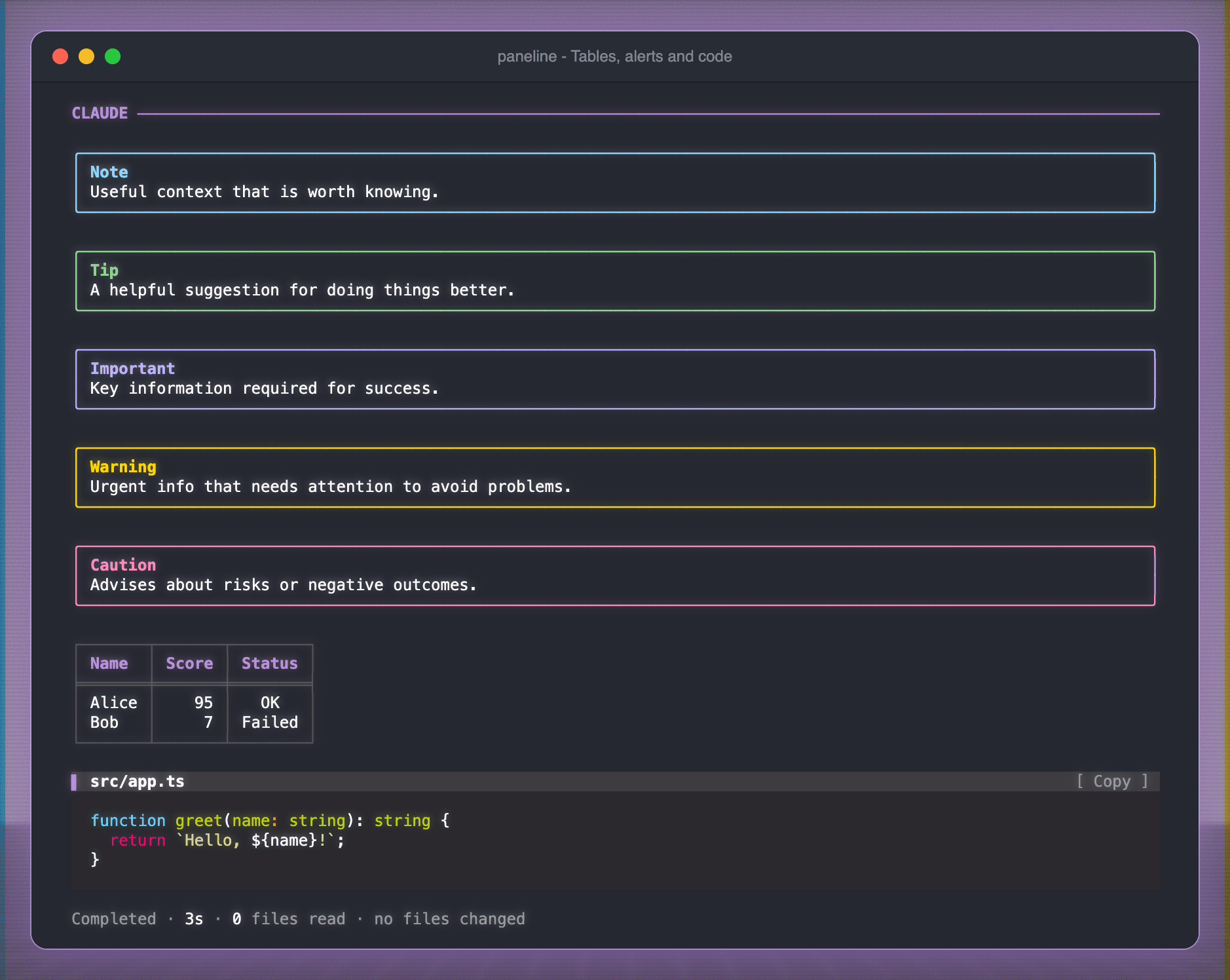Maximize window using the green button
The image size is (1230, 980).
pos(113,56)
